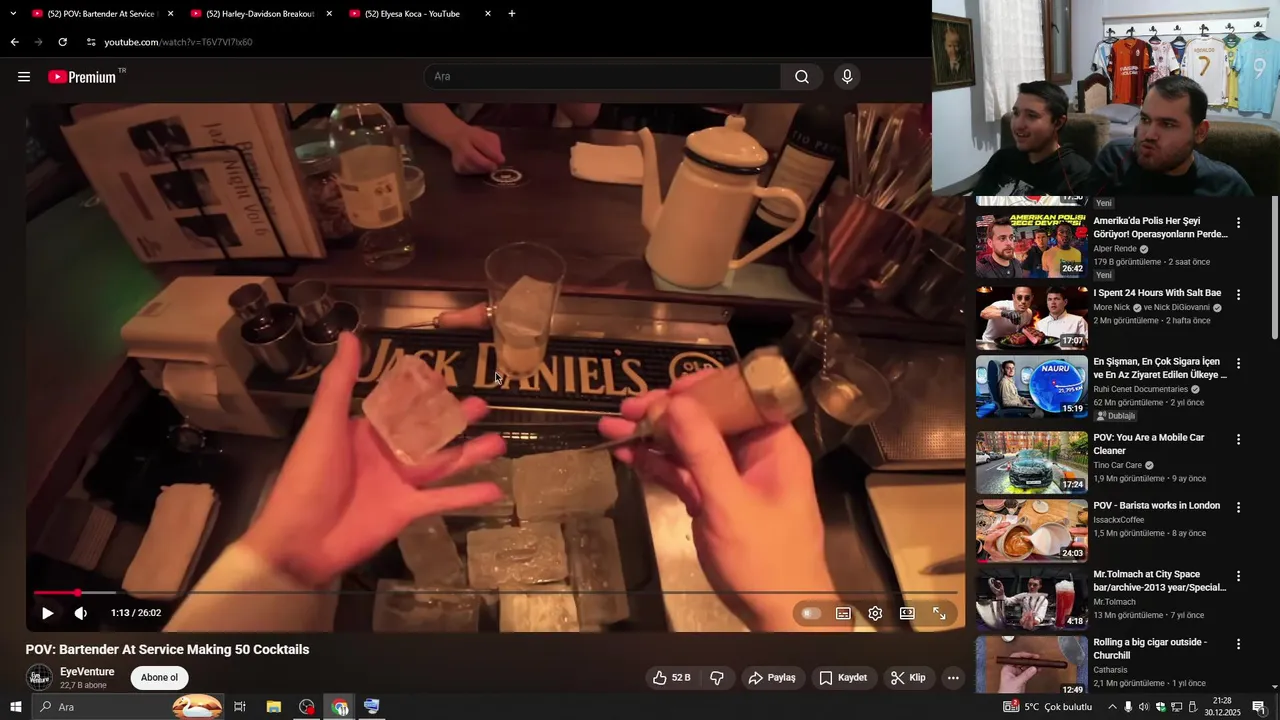The image size is (1280, 720).
Task: Switch the player to theater mode
Action: coord(907,613)
